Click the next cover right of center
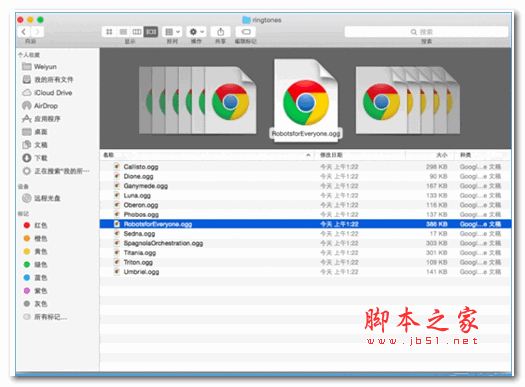 tap(381, 100)
